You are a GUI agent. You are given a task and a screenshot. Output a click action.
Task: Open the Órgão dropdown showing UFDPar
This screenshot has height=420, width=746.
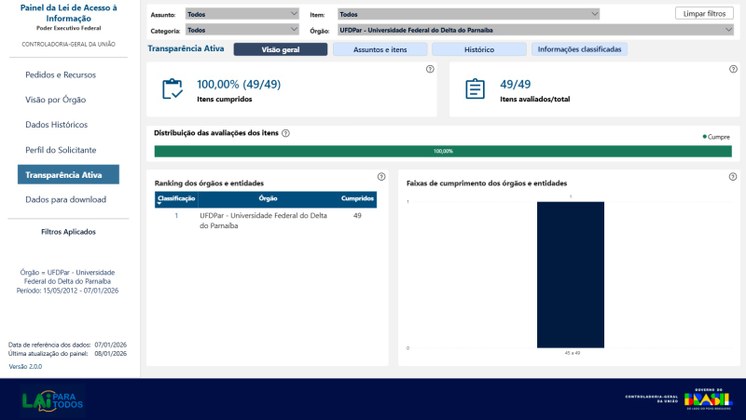[x=535, y=30]
